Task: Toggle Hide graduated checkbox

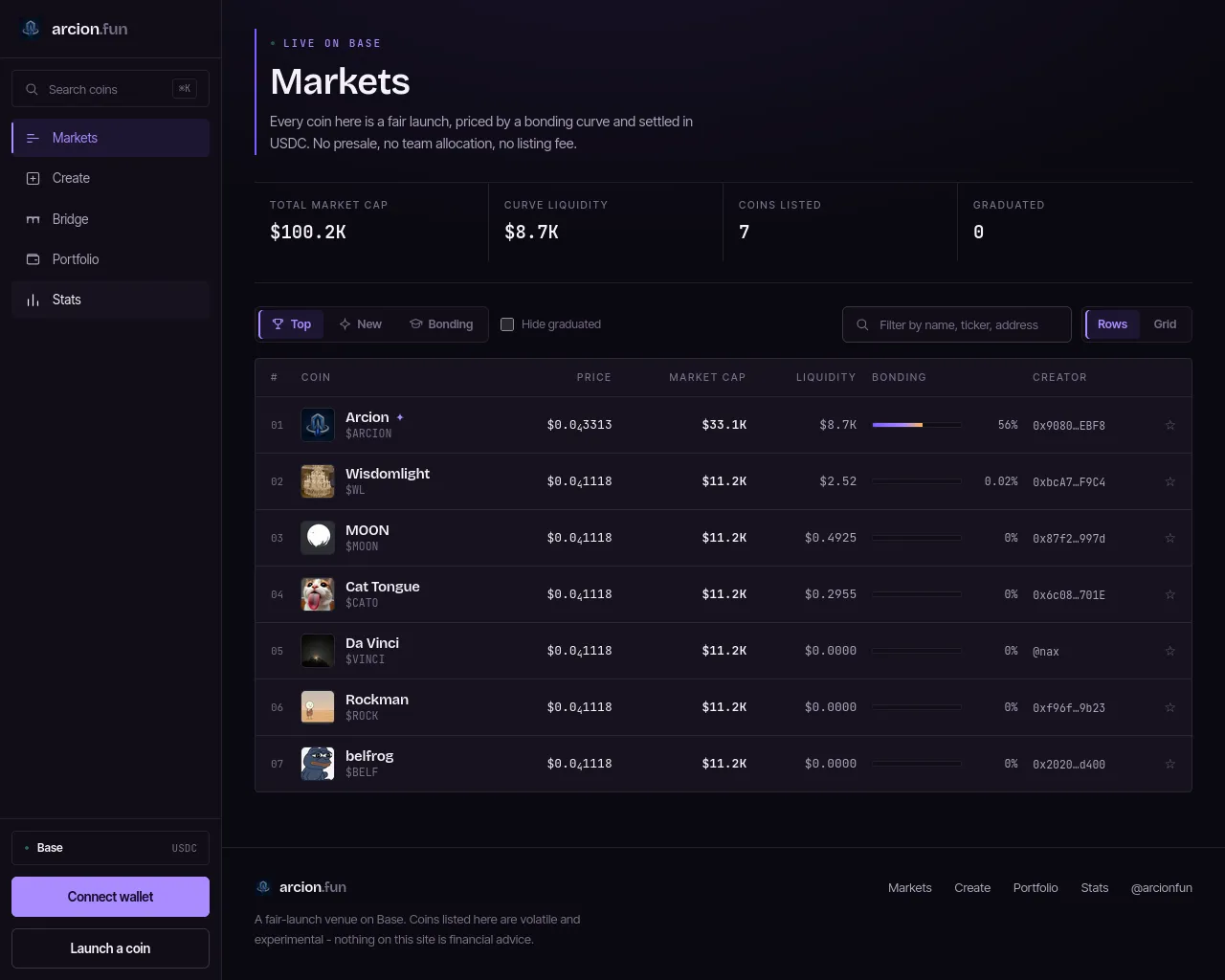Action: click(x=507, y=324)
